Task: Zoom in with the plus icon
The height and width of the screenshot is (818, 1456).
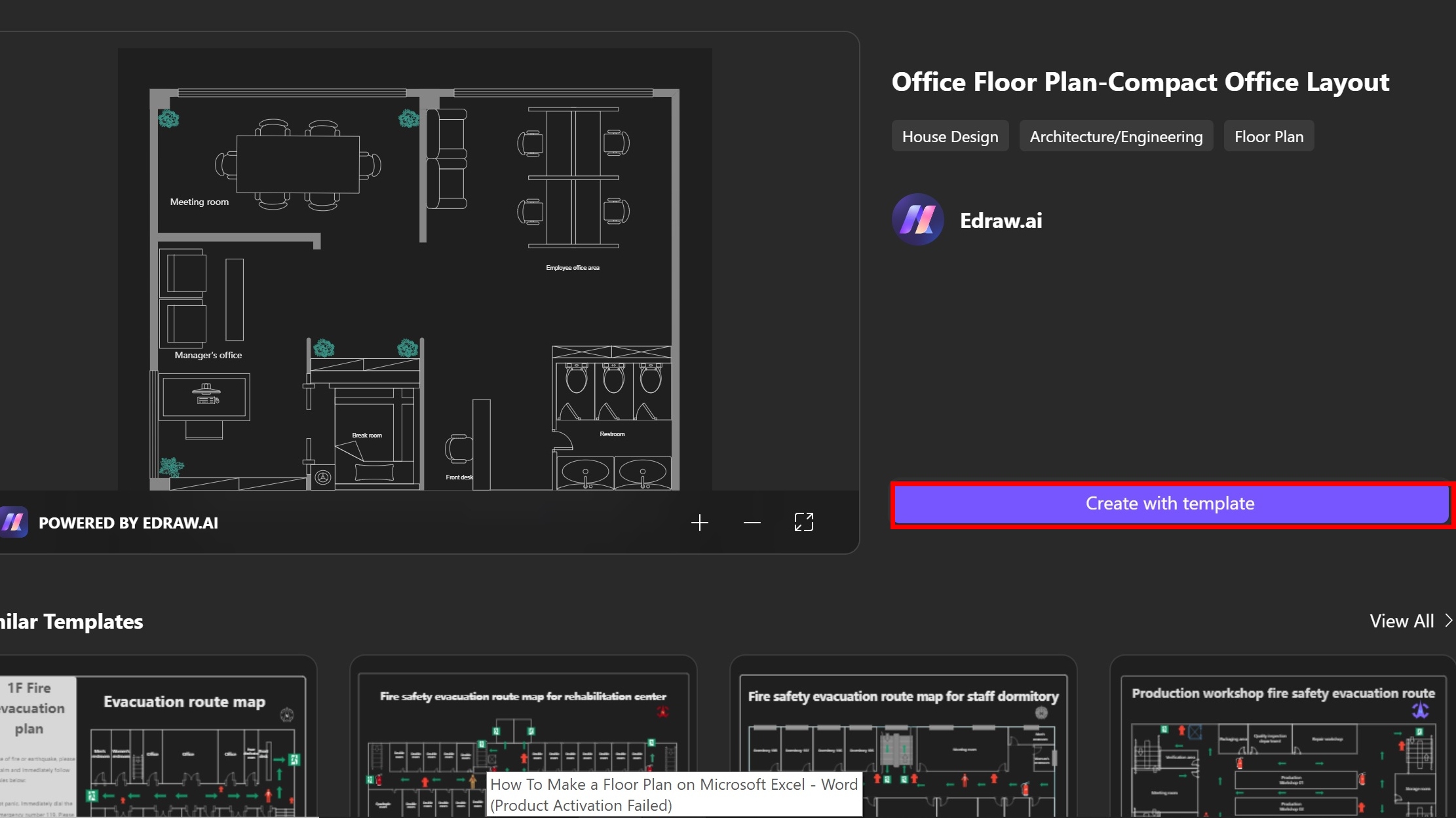Action: click(700, 523)
